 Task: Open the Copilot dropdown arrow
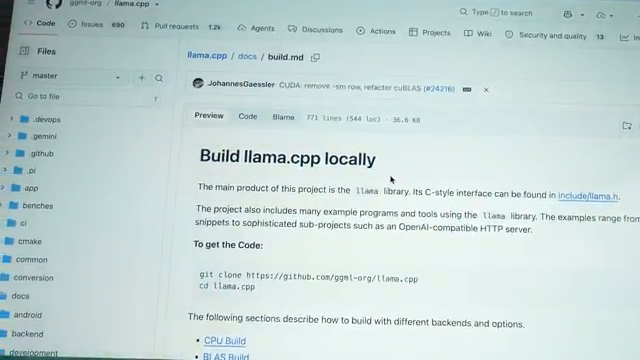click(582, 15)
